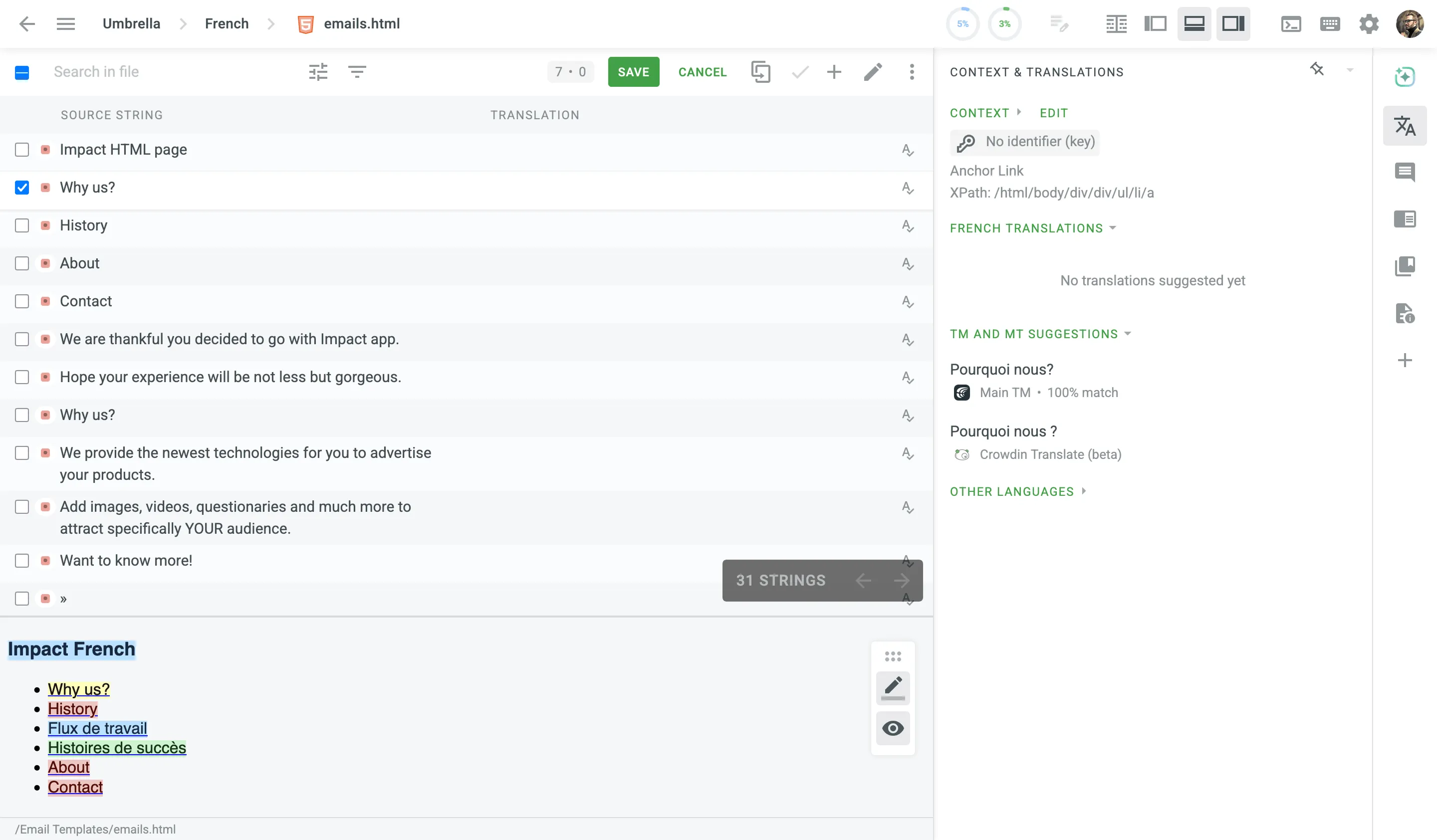Check the History source string
This screenshot has width=1437, height=840.
(x=22, y=225)
